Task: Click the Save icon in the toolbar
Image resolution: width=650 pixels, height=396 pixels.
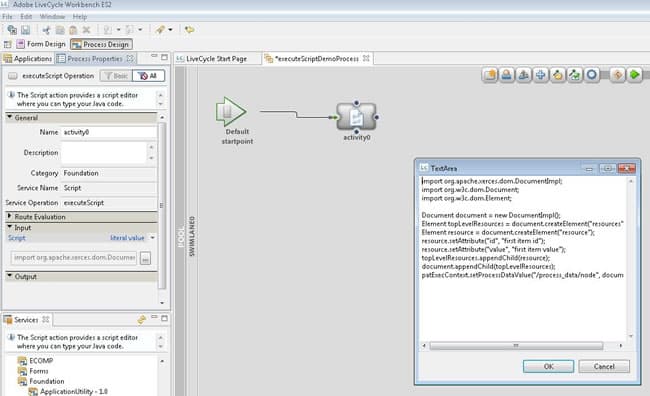Action: [26, 30]
